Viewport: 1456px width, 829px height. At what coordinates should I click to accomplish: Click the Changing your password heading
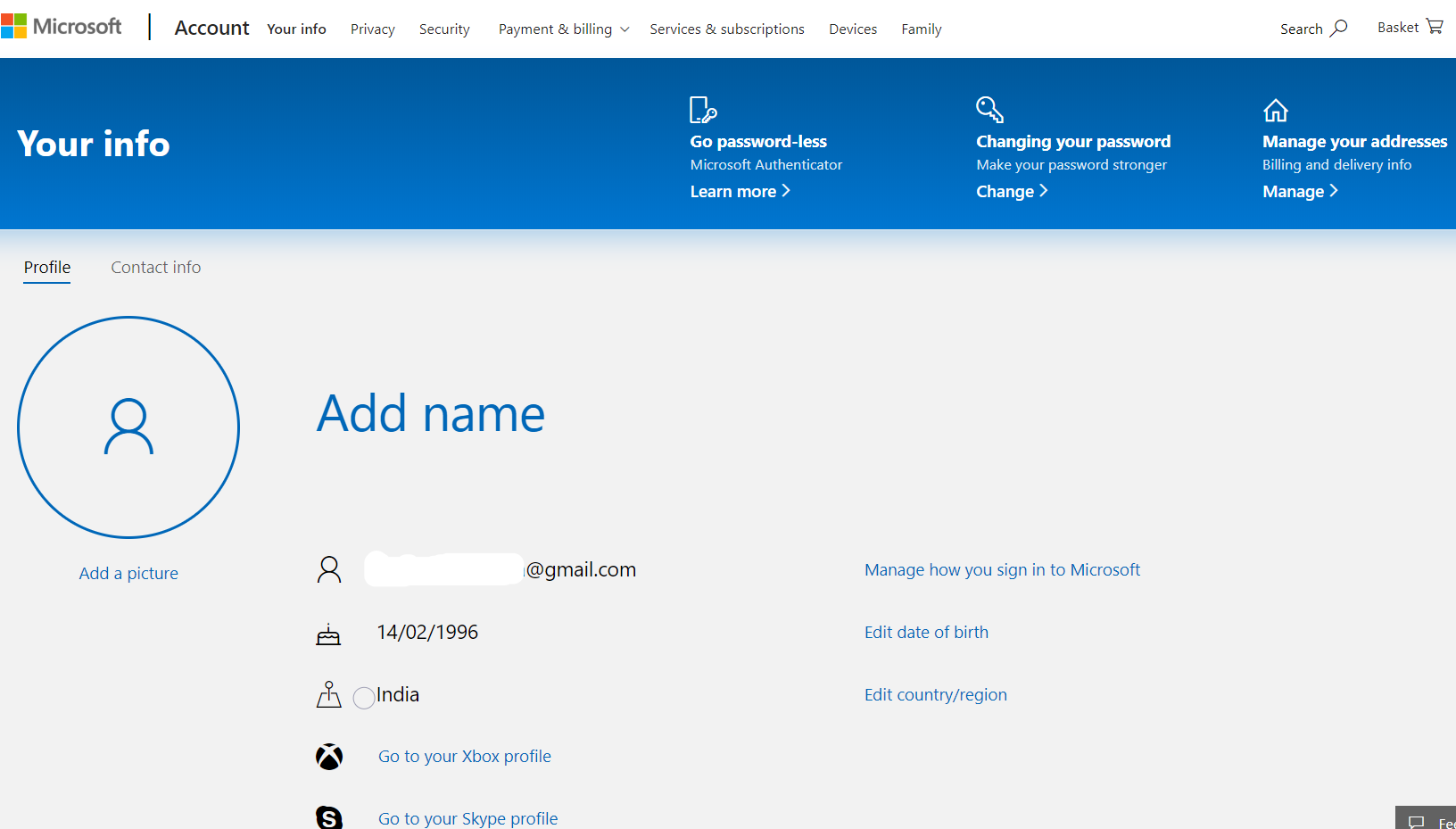(x=1073, y=141)
